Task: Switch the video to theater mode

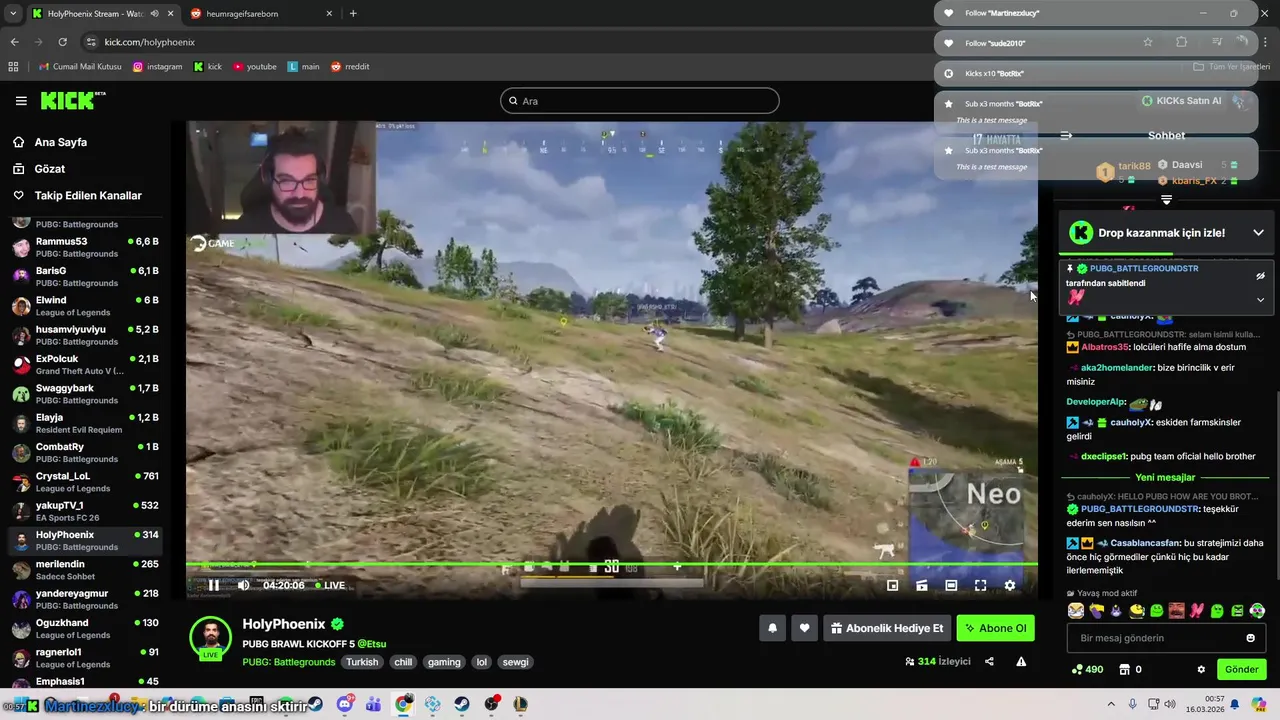Action: [x=951, y=585]
